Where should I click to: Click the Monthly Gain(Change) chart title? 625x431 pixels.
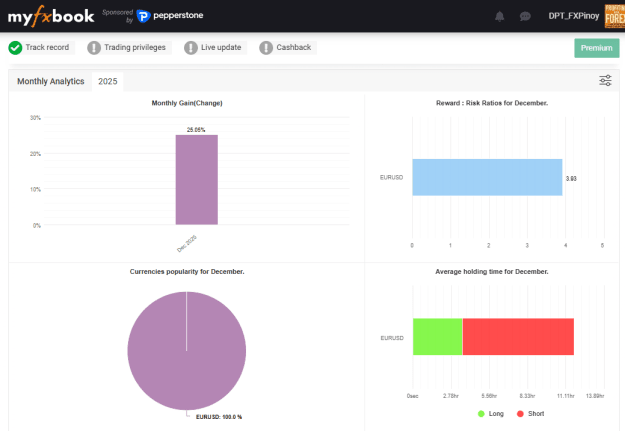187,103
